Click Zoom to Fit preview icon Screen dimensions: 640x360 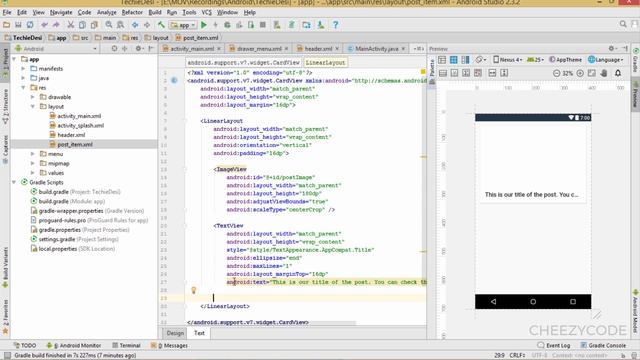592,73
